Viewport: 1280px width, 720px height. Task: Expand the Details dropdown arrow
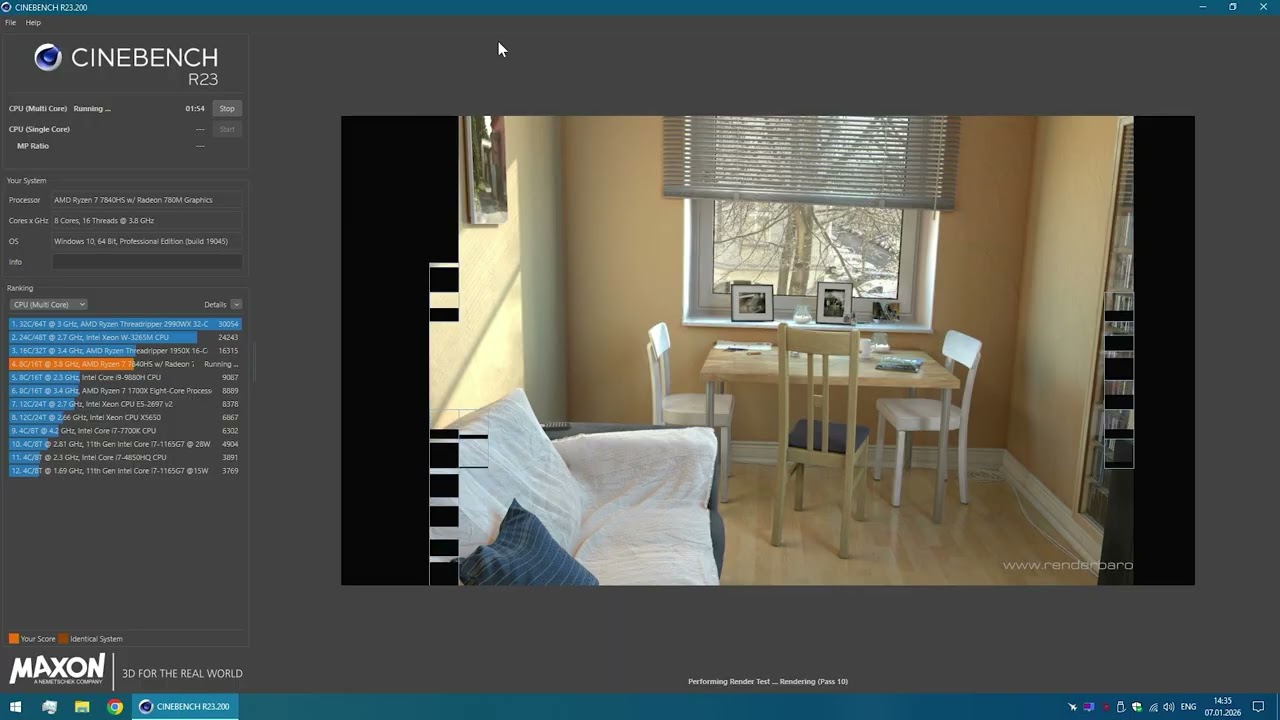(x=236, y=304)
